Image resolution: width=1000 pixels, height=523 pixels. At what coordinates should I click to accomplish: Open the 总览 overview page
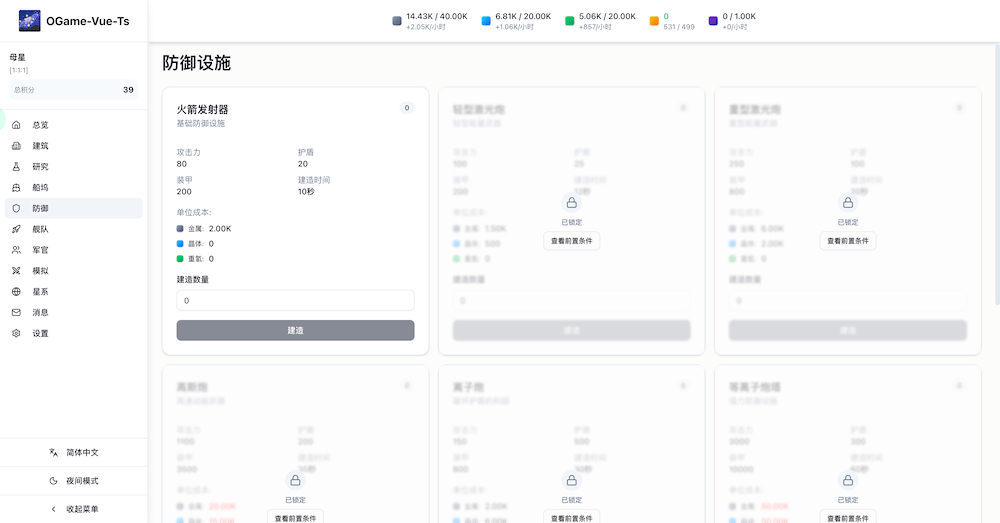coord(40,125)
